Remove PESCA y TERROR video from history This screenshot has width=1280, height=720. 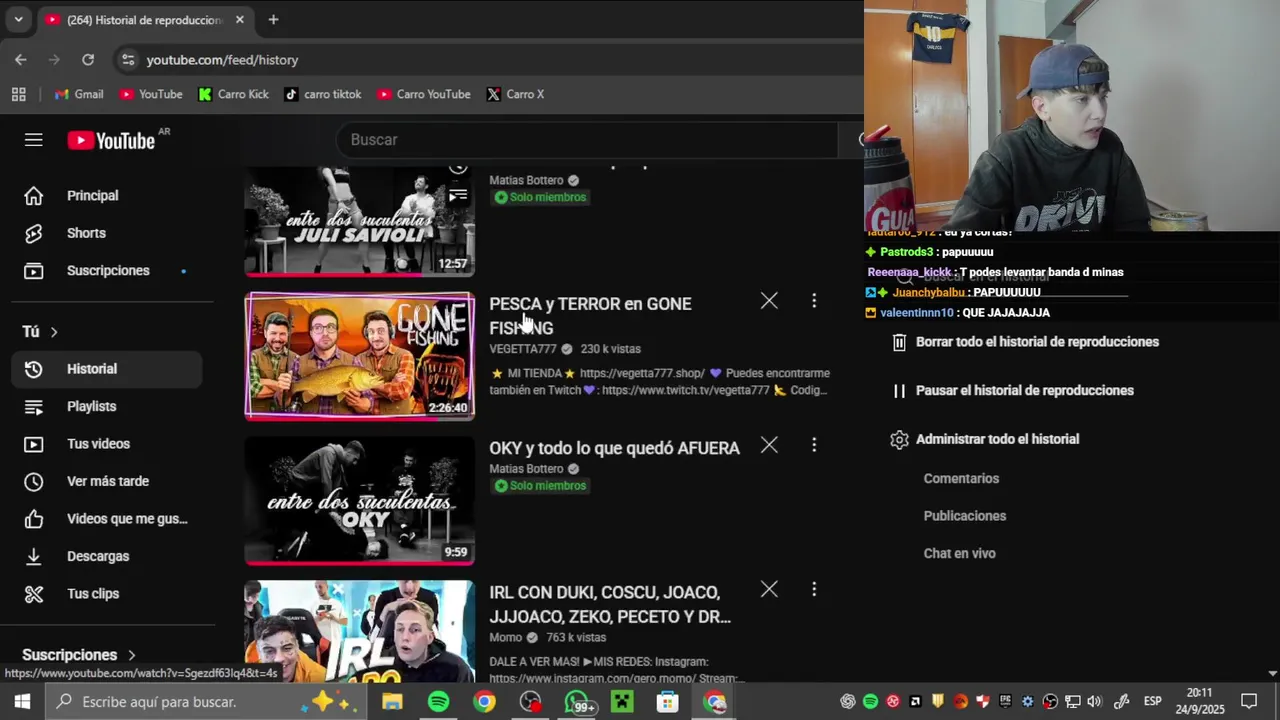769,300
